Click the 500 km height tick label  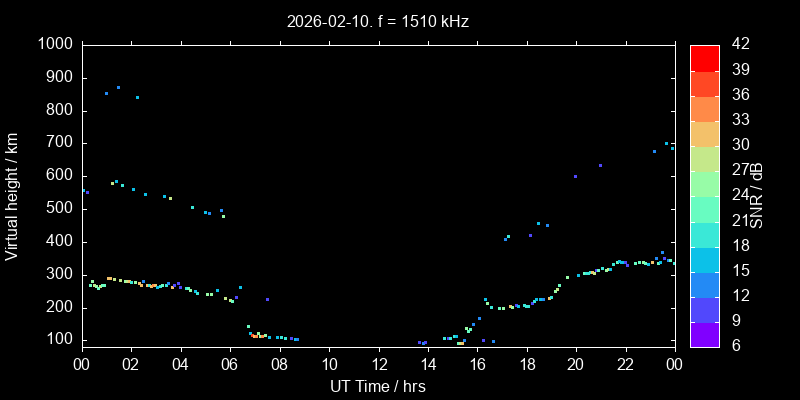tap(58, 208)
